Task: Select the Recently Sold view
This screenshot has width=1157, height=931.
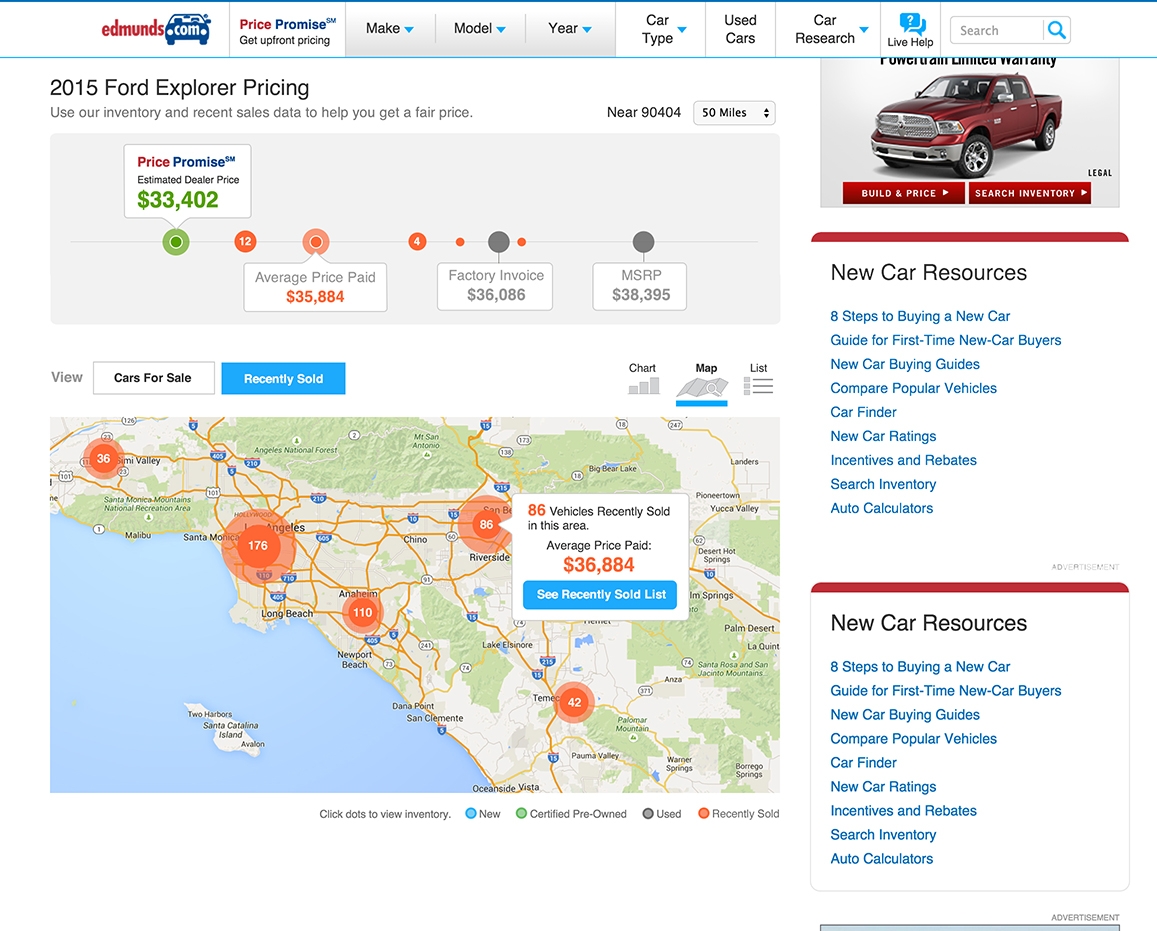Action: pos(283,378)
